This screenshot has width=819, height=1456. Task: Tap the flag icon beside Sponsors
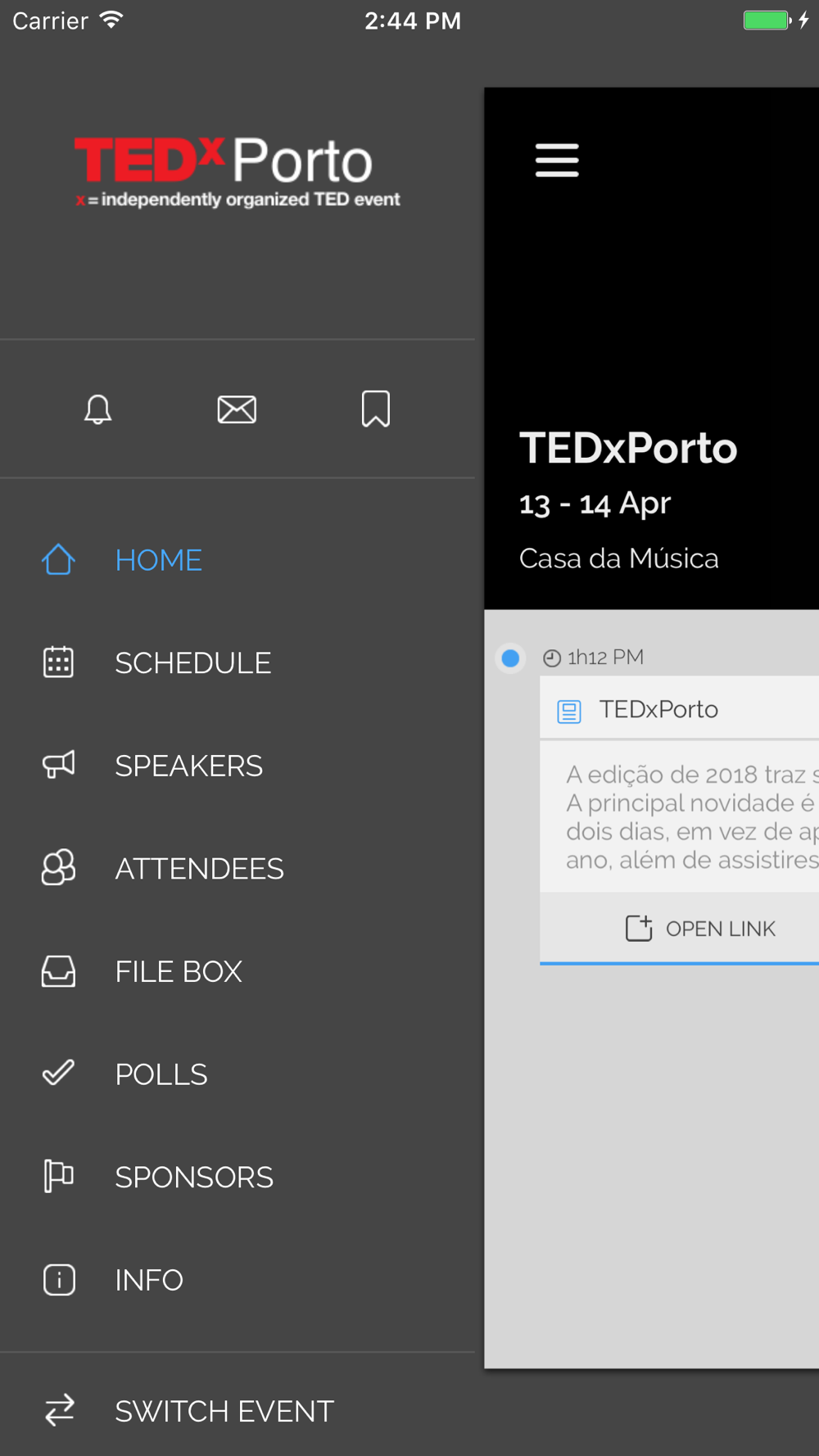(58, 1177)
